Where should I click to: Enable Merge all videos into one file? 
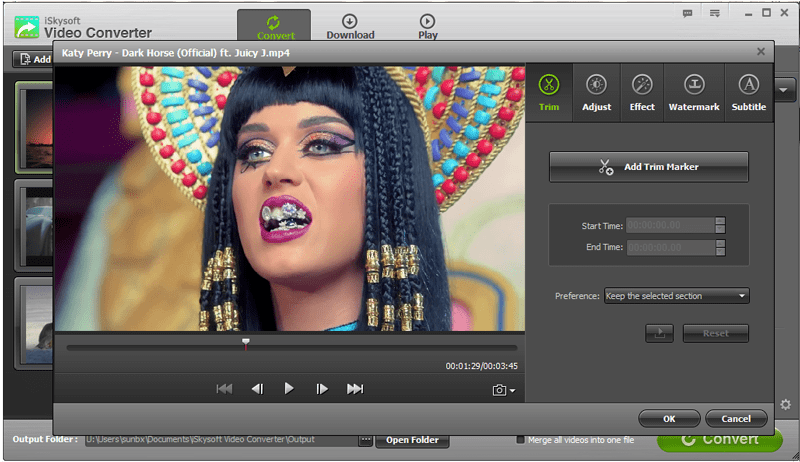pos(520,439)
